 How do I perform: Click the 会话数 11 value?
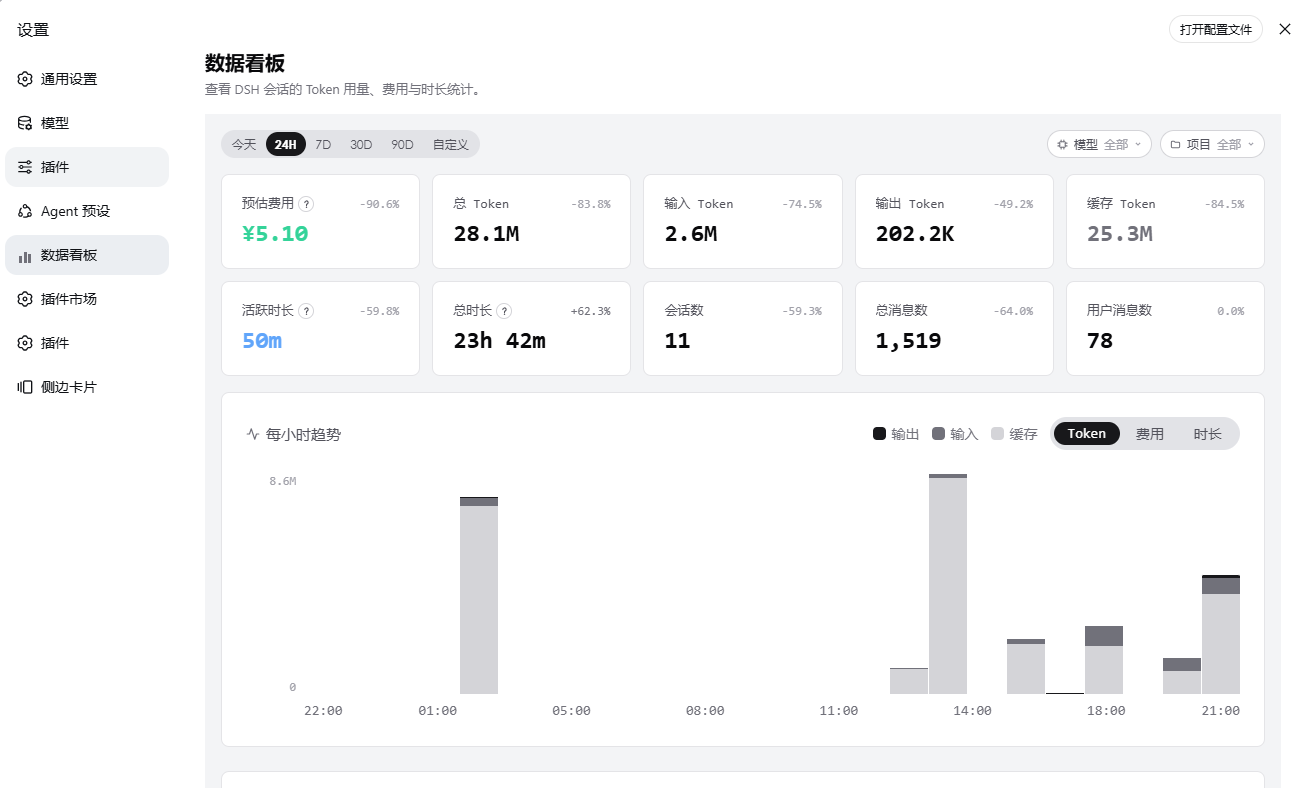click(x=678, y=341)
